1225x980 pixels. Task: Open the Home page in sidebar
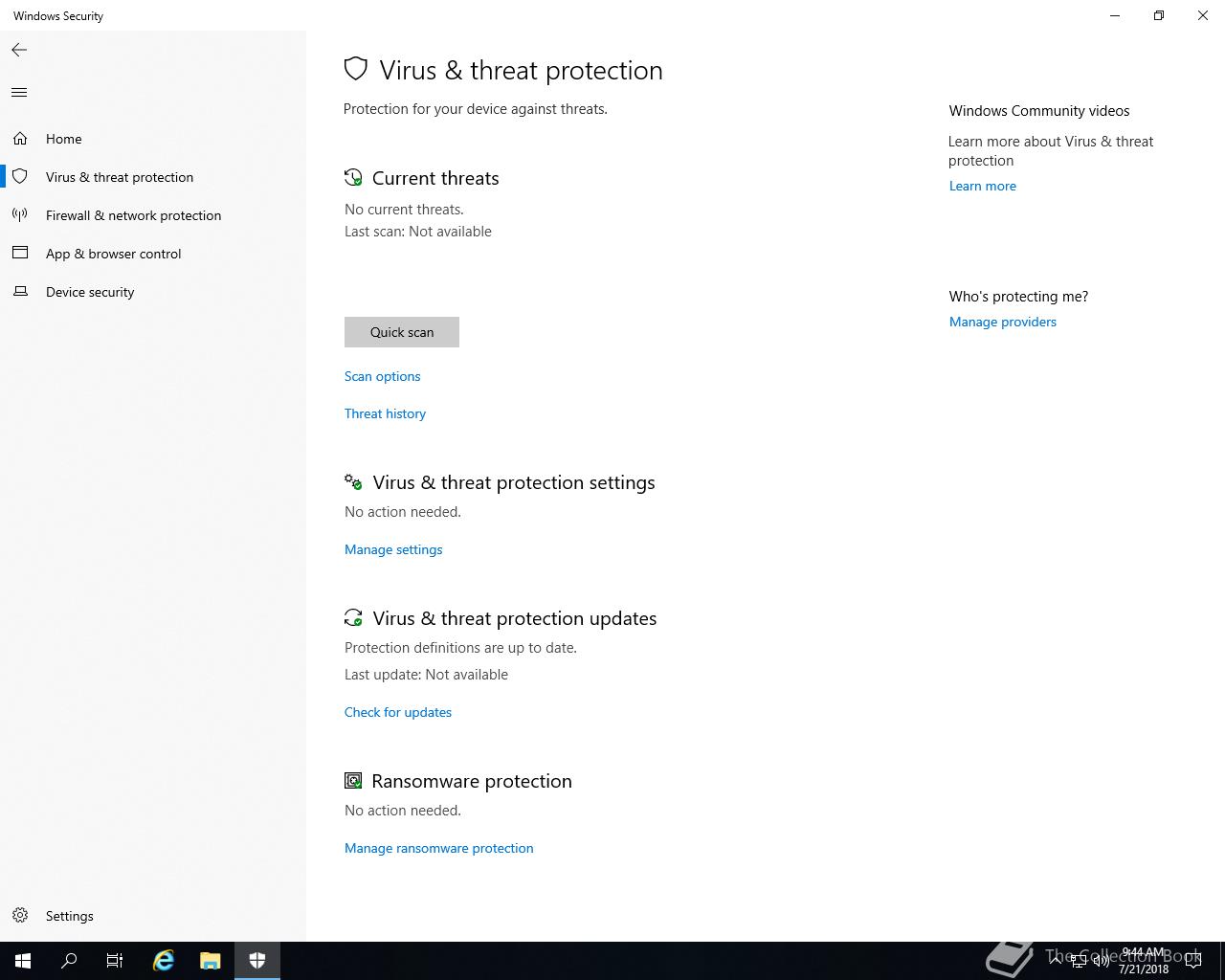[153, 139]
